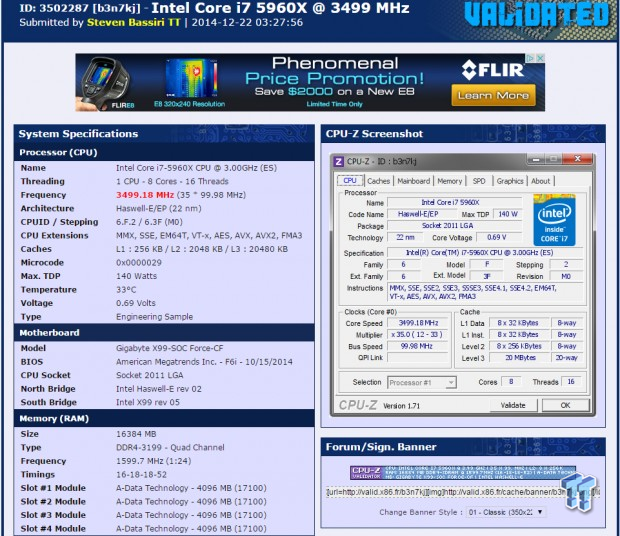620x536 pixels.
Task: Open submitter Steven Bassiri TT link
Action: [134, 23]
